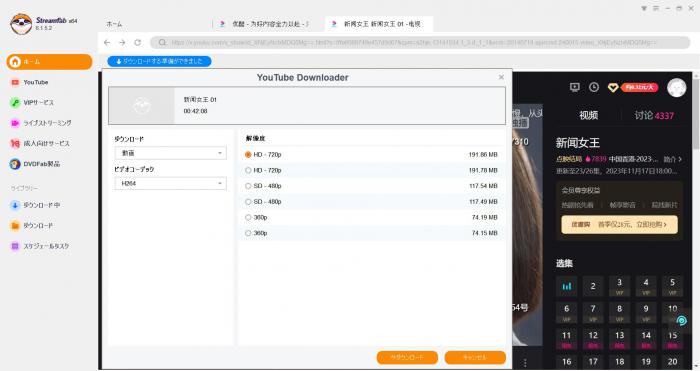This screenshot has height=371, width=700.
Task: Reload the page with refresh icon
Action: pos(138,42)
